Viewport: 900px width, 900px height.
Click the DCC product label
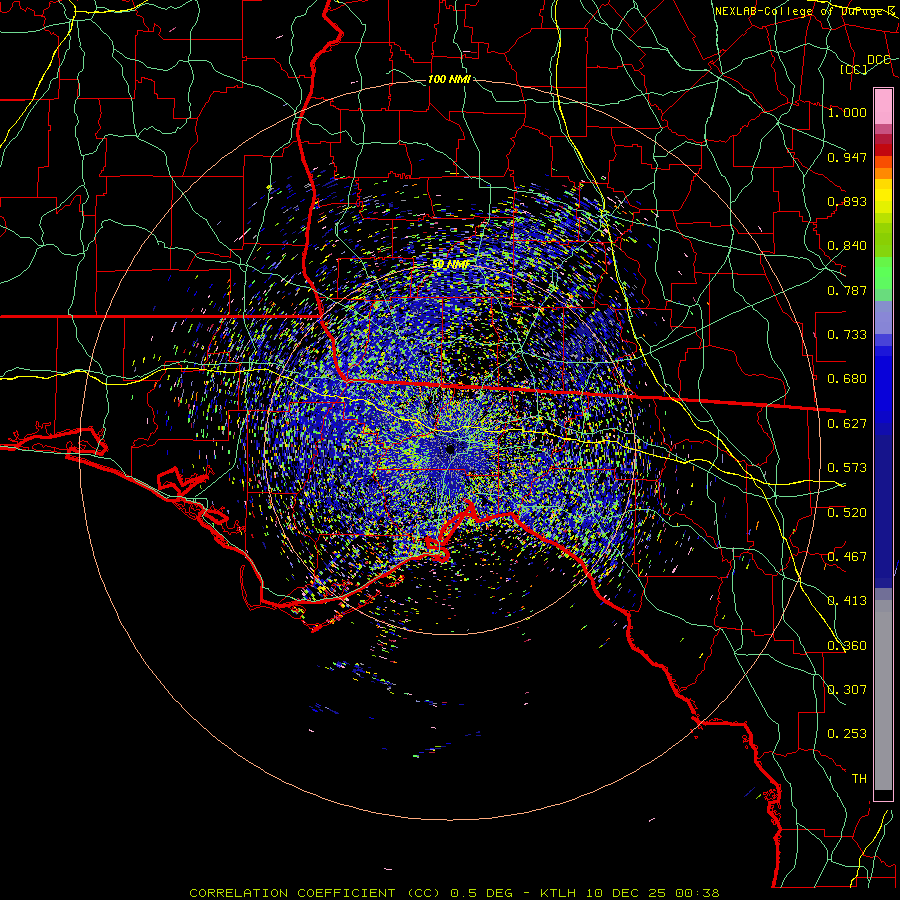[878, 59]
